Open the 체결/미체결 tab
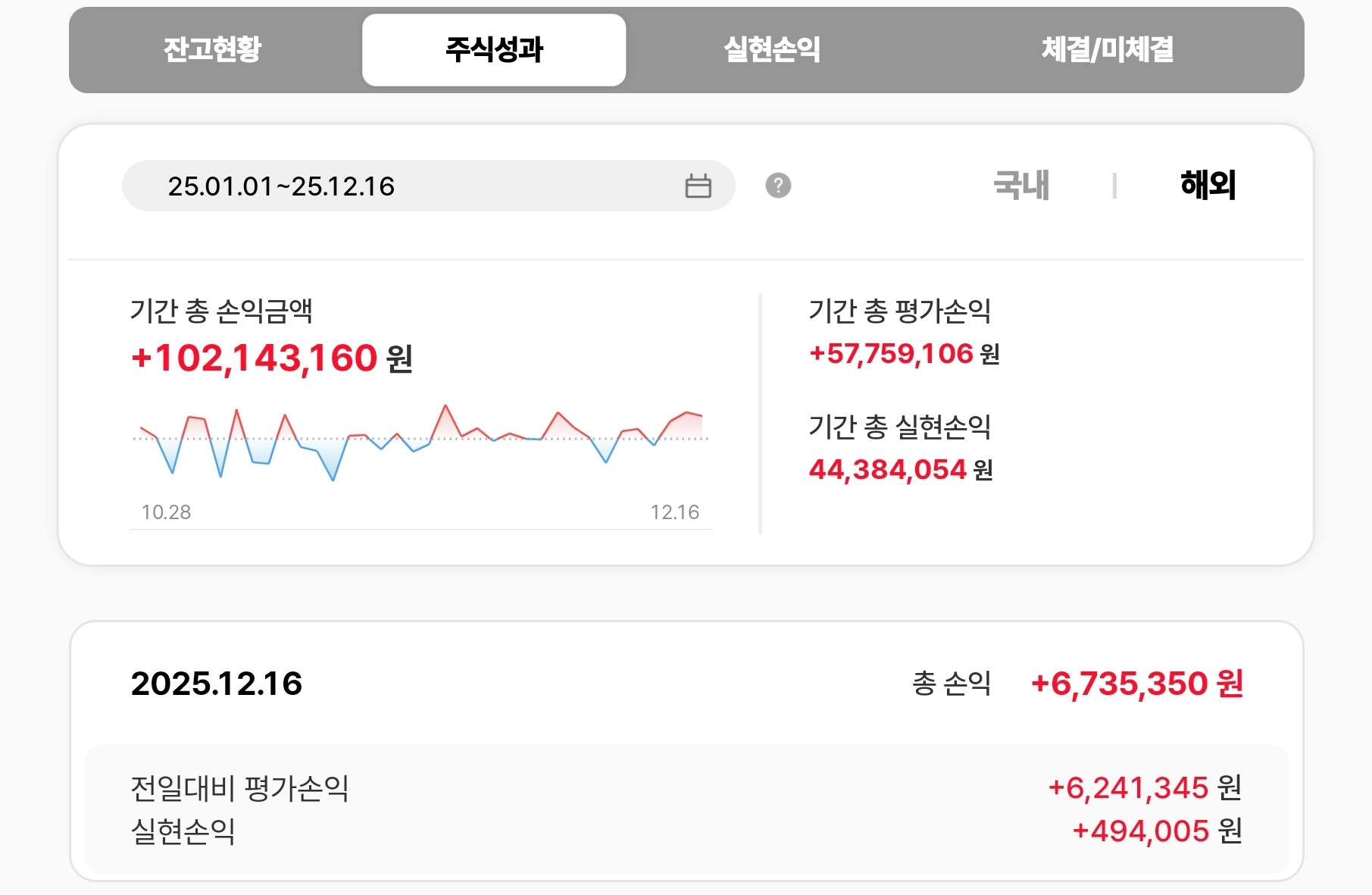The image size is (1372, 895). pos(1108,49)
